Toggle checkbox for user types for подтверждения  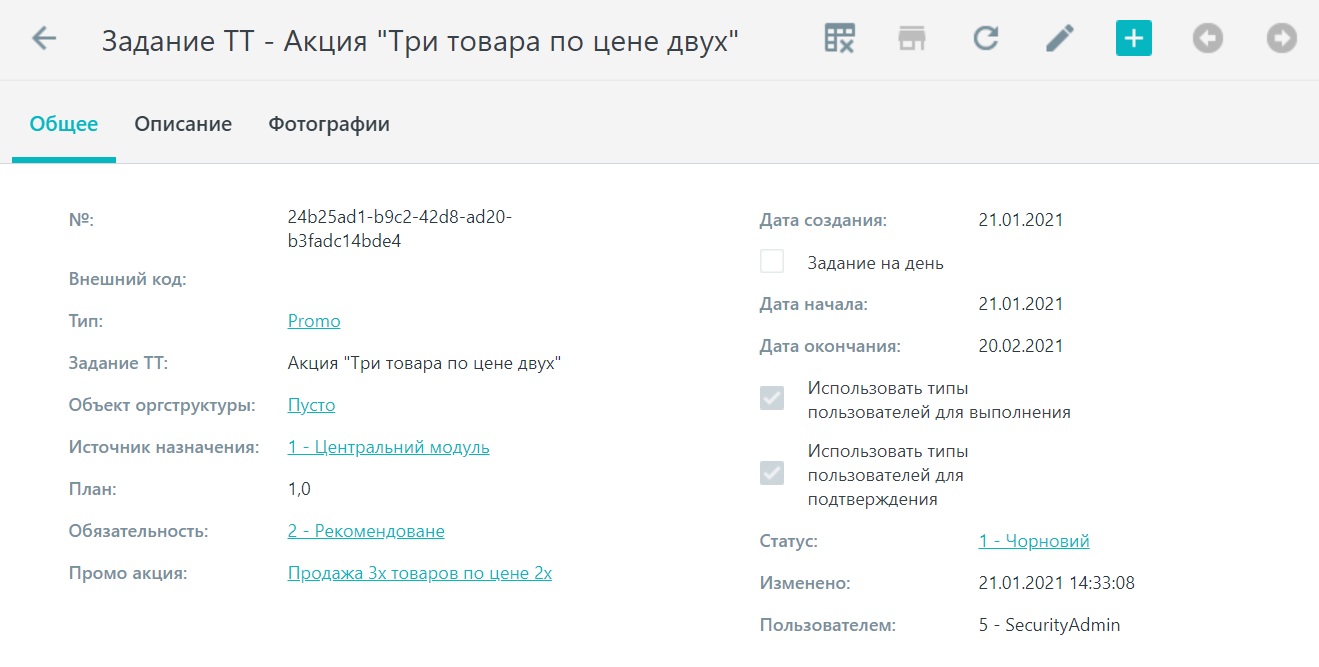click(x=772, y=473)
